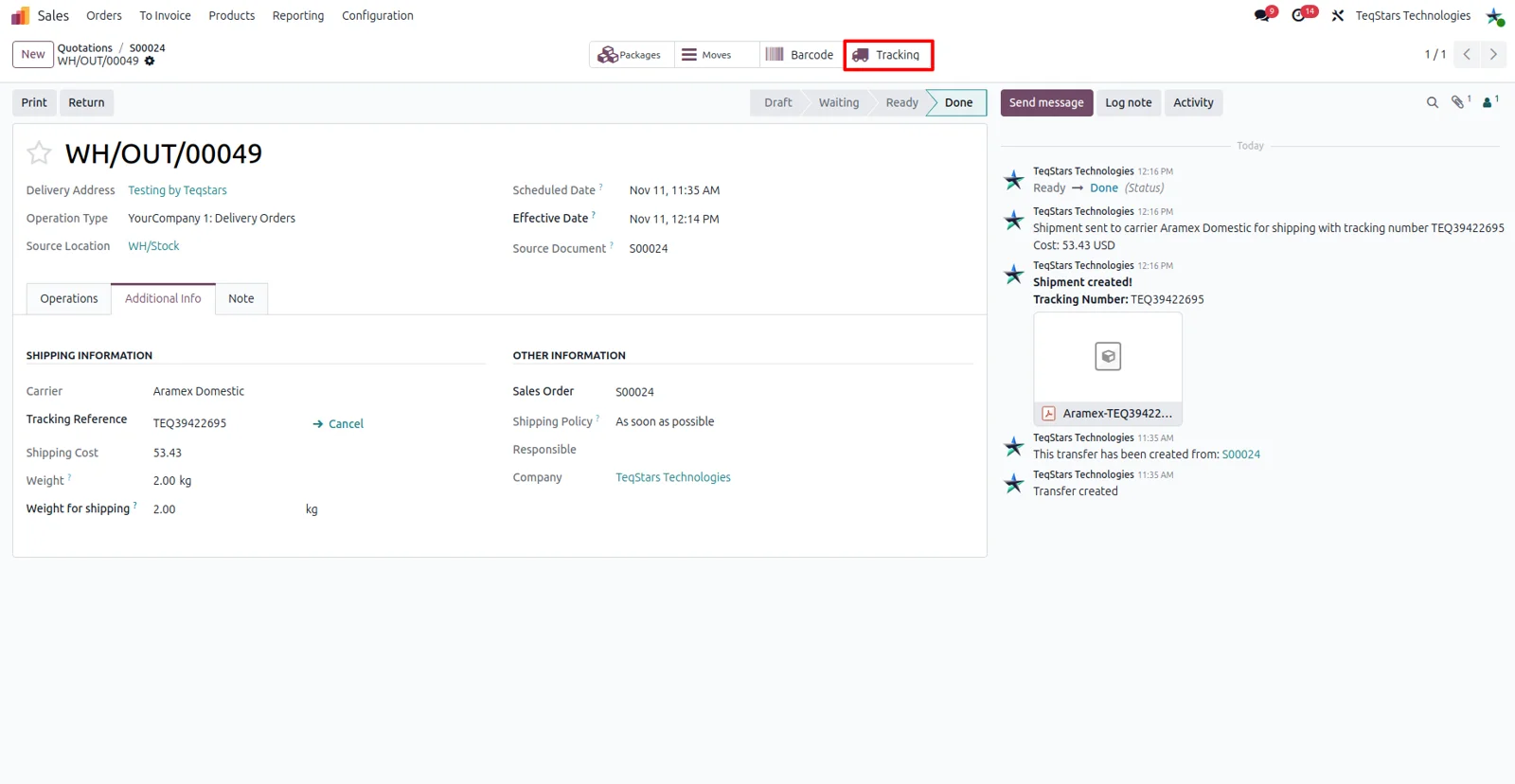Click the Scheduled Date help question mark
Screen dimensions: 1515x784
point(601,187)
